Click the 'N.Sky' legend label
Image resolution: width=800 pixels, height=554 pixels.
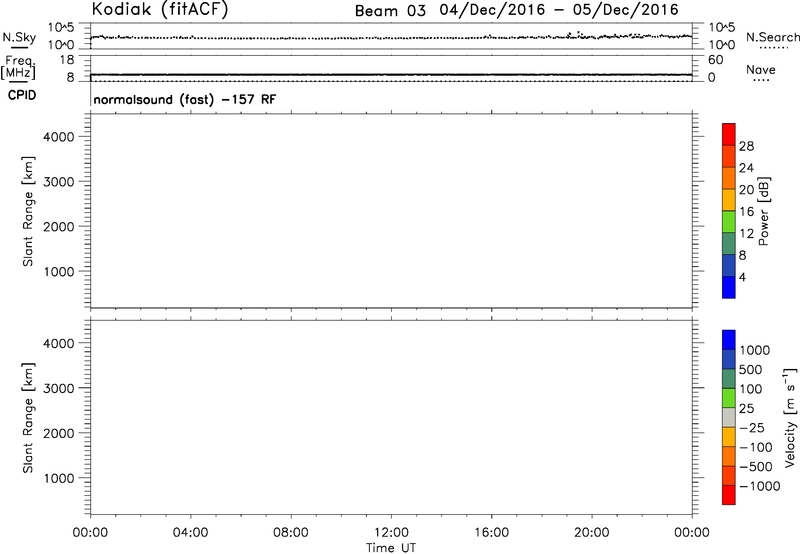[19, 37]
